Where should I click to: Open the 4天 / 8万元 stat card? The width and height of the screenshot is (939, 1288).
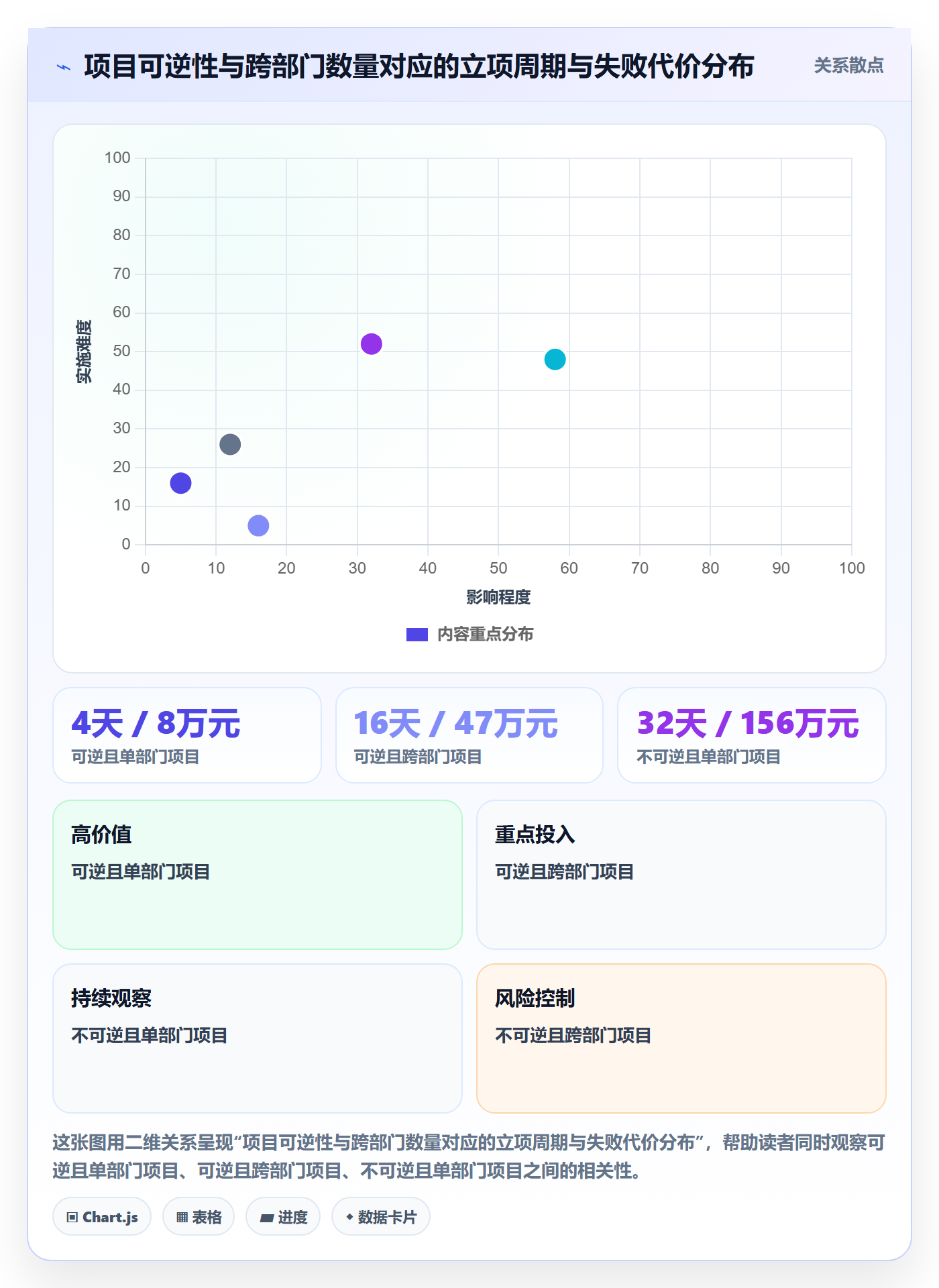click(x=187, y=735)
